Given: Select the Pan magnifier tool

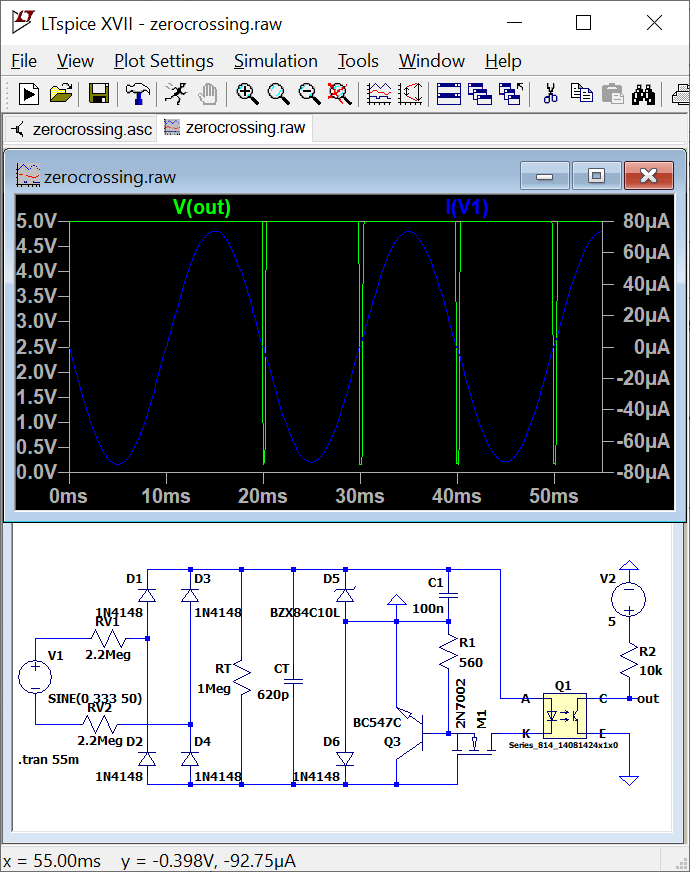Looking at the screenshot, I should click(278, 94).
